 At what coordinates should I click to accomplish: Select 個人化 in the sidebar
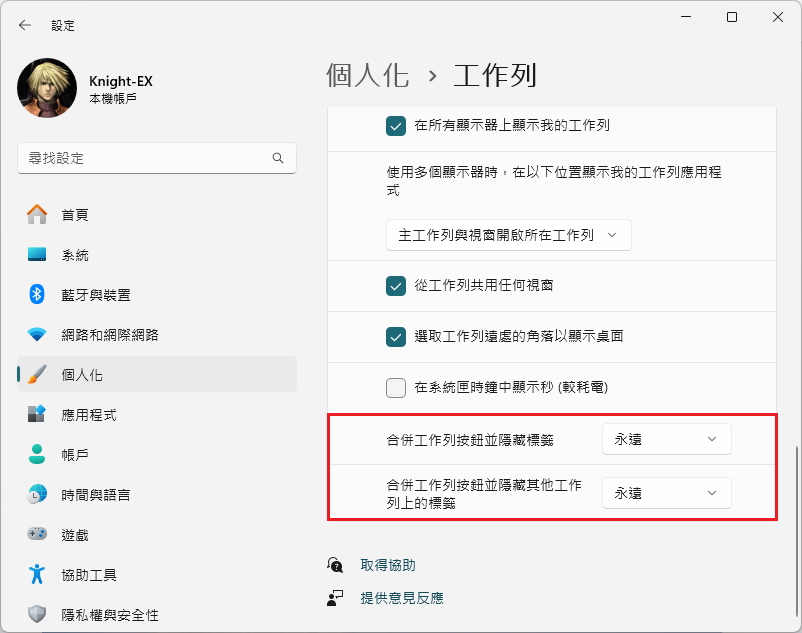(x=157, y=374)
